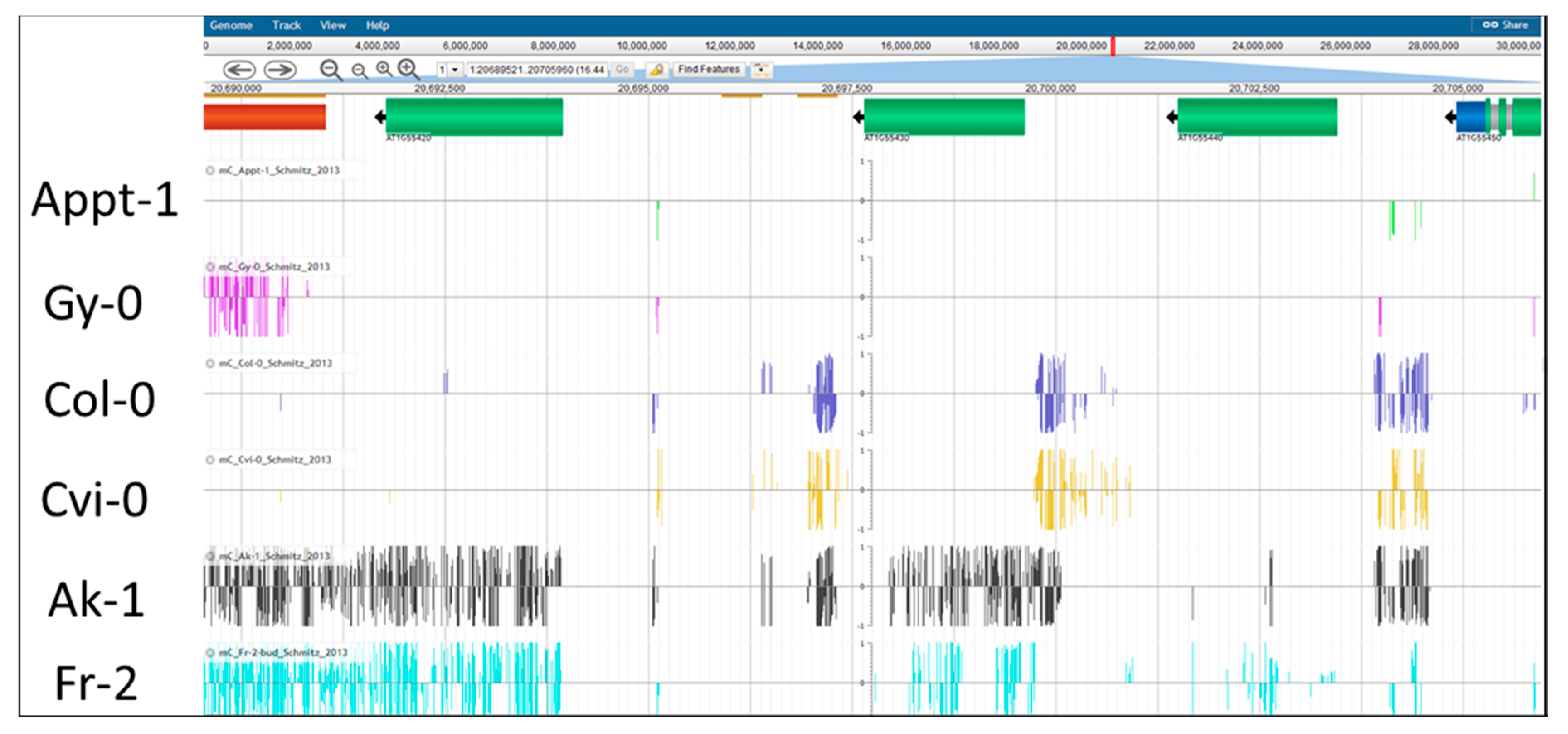The width and height of the screenshot is (1568, 734).
Task: Click the icon right of Find Features
Action: click(761, 70)
